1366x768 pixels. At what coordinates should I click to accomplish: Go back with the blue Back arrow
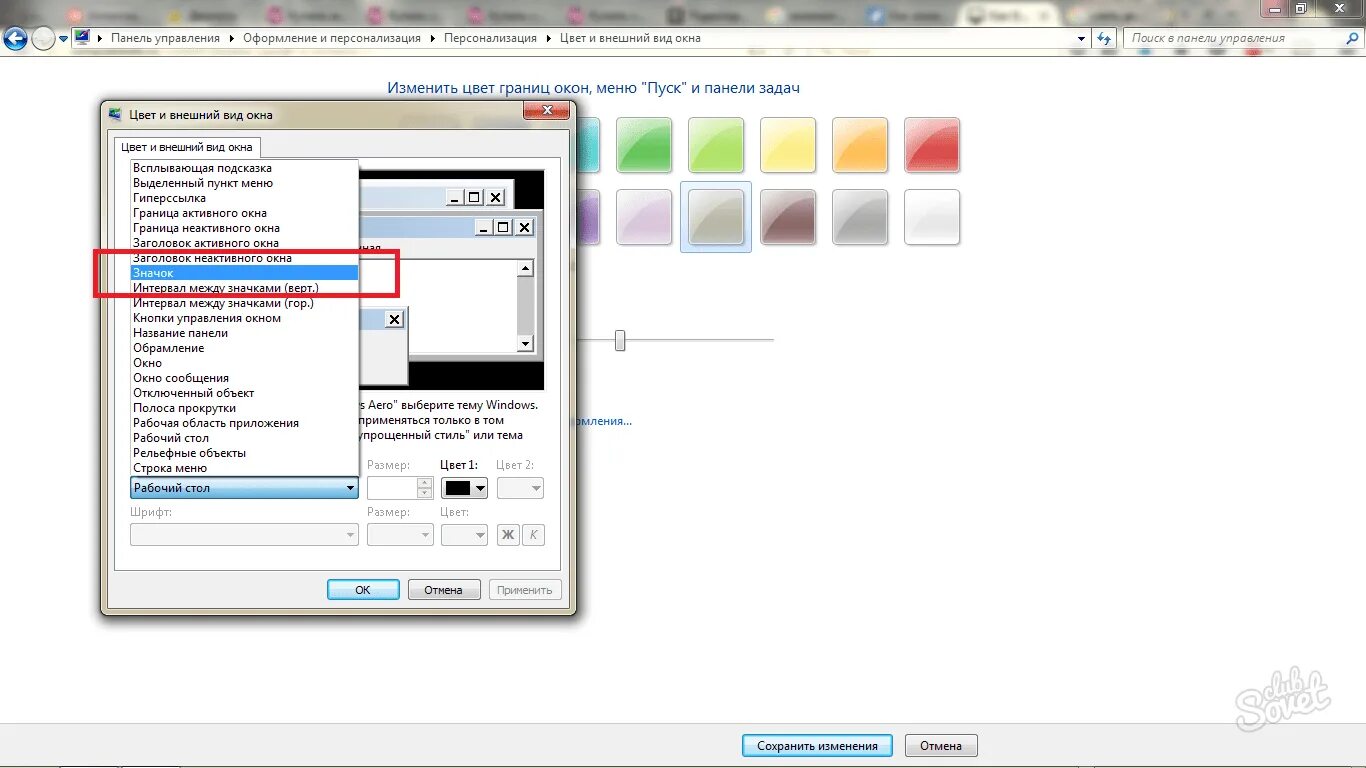(15, 39)
